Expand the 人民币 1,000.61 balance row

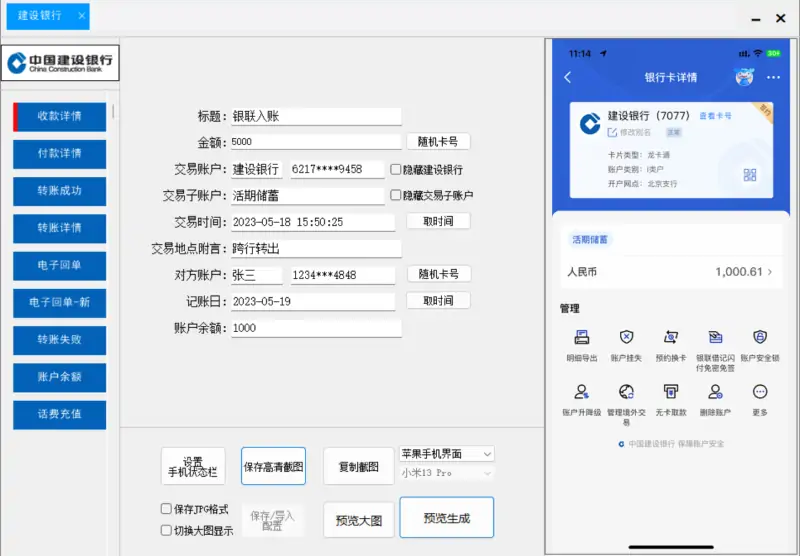669,272
